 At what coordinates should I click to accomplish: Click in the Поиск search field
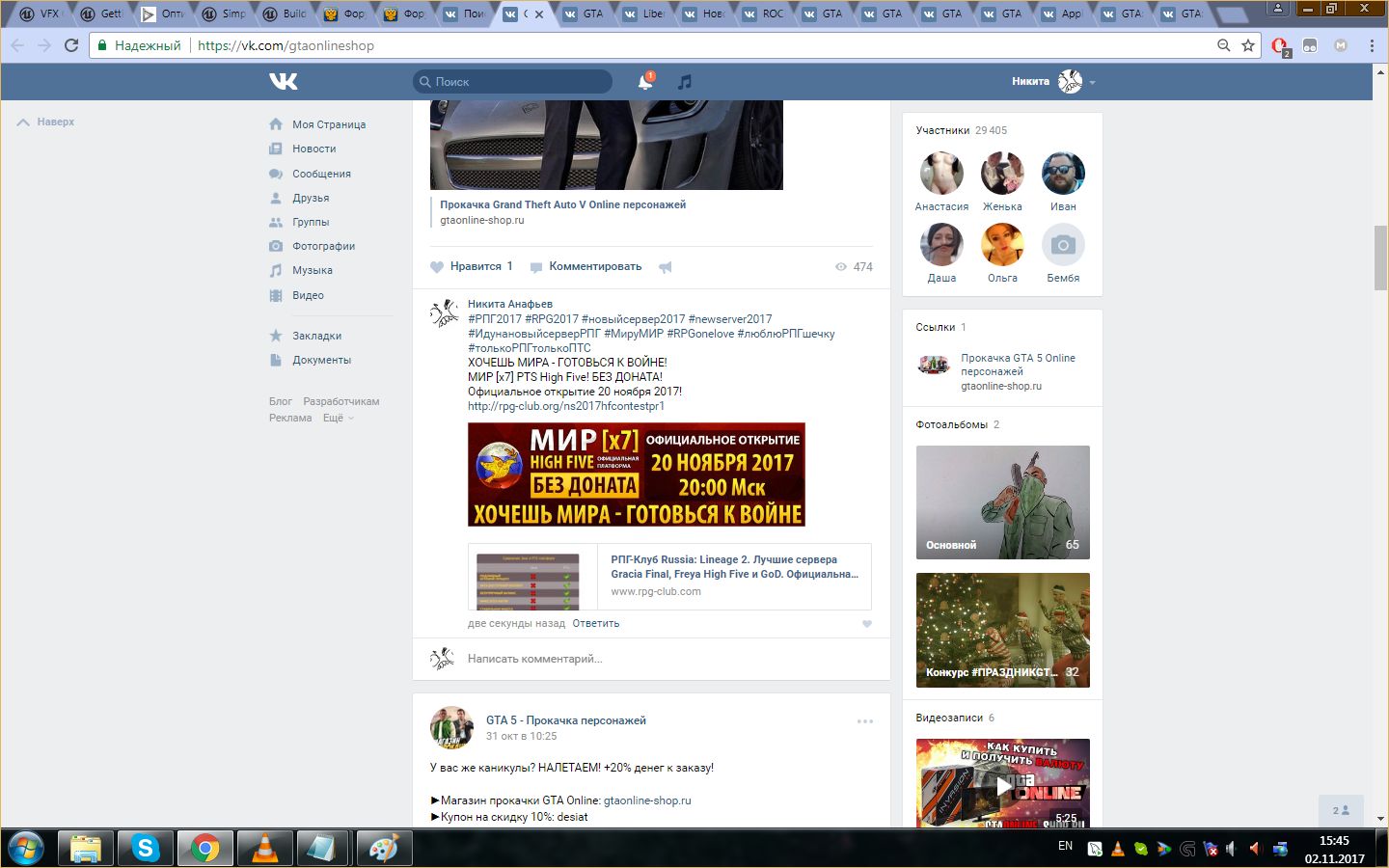coord(512,82)
